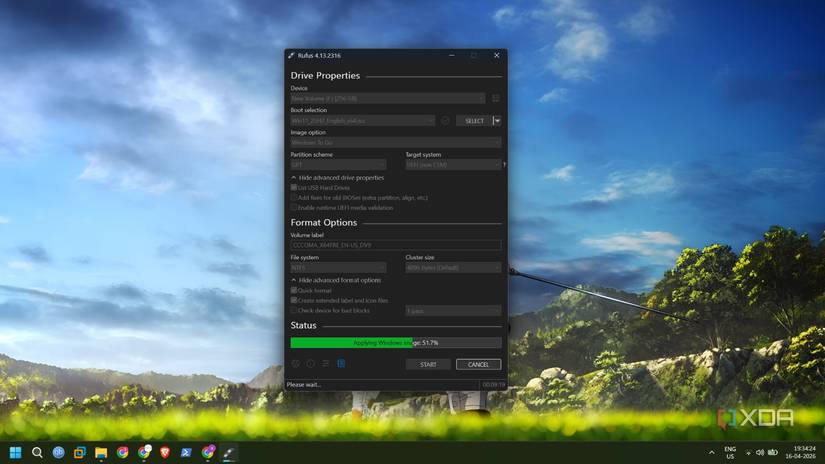The image size is (825, 464).
Task: Open the File system dropdown
Action: pos(338,268)
